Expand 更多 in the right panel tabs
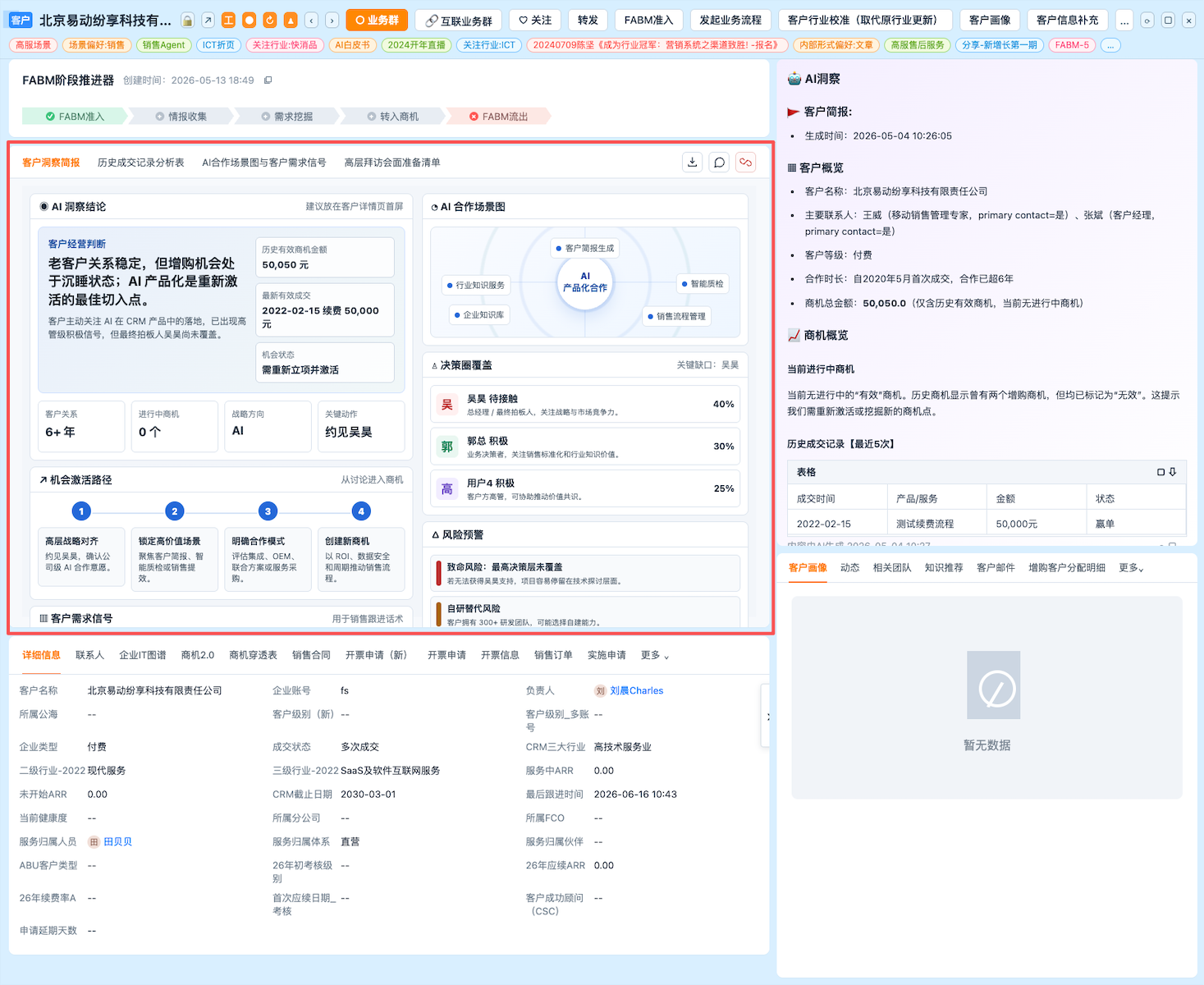 click(x=1131, y=568)
